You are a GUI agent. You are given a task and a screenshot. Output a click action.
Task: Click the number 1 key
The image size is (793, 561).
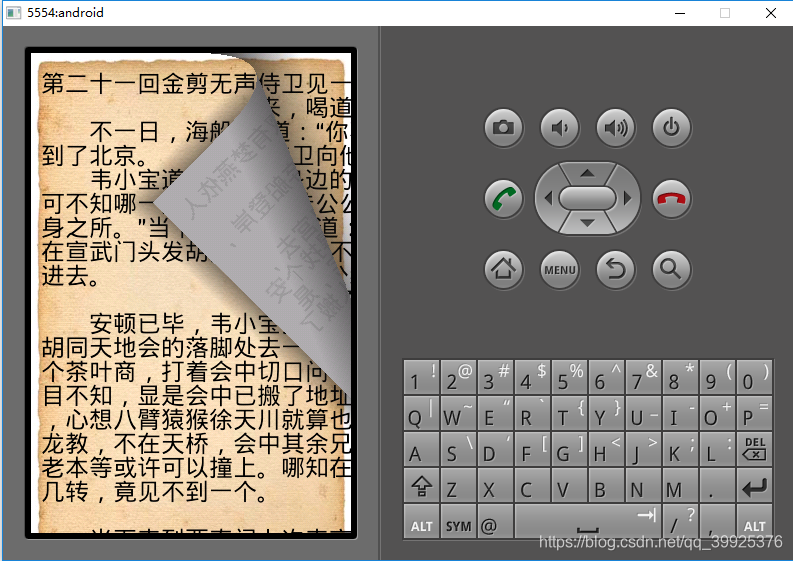tap(421, 377)
